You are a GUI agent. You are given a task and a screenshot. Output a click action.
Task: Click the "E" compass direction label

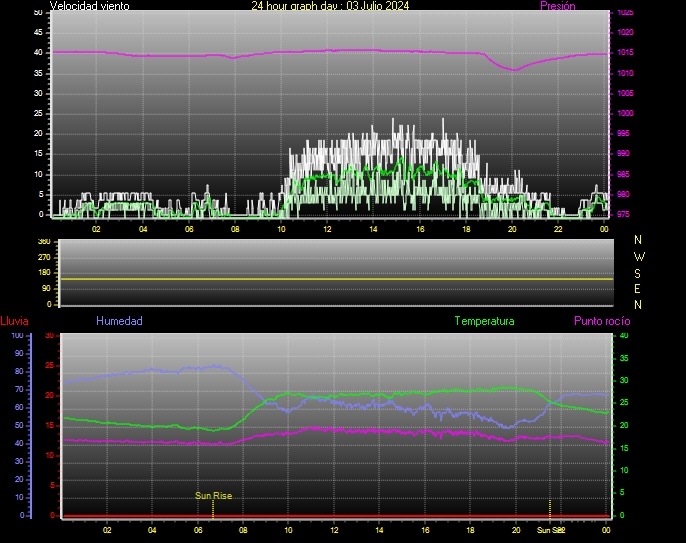click(637, 289)
